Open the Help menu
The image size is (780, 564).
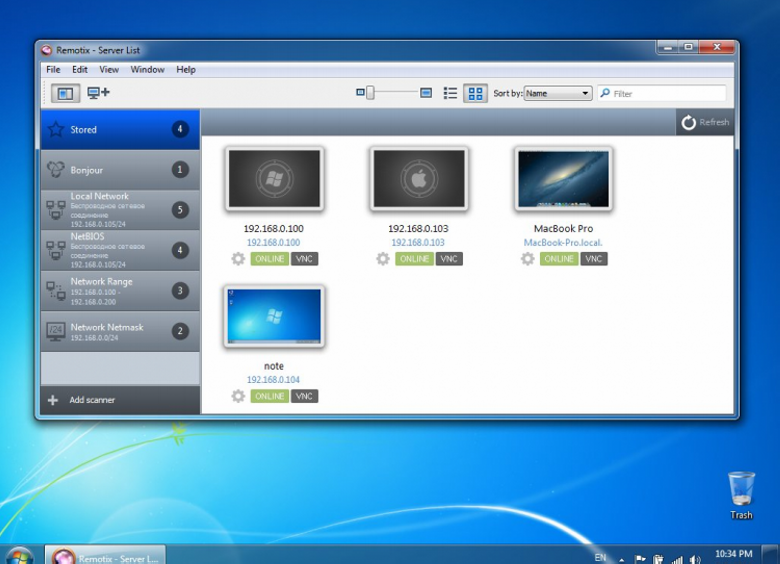186,70
